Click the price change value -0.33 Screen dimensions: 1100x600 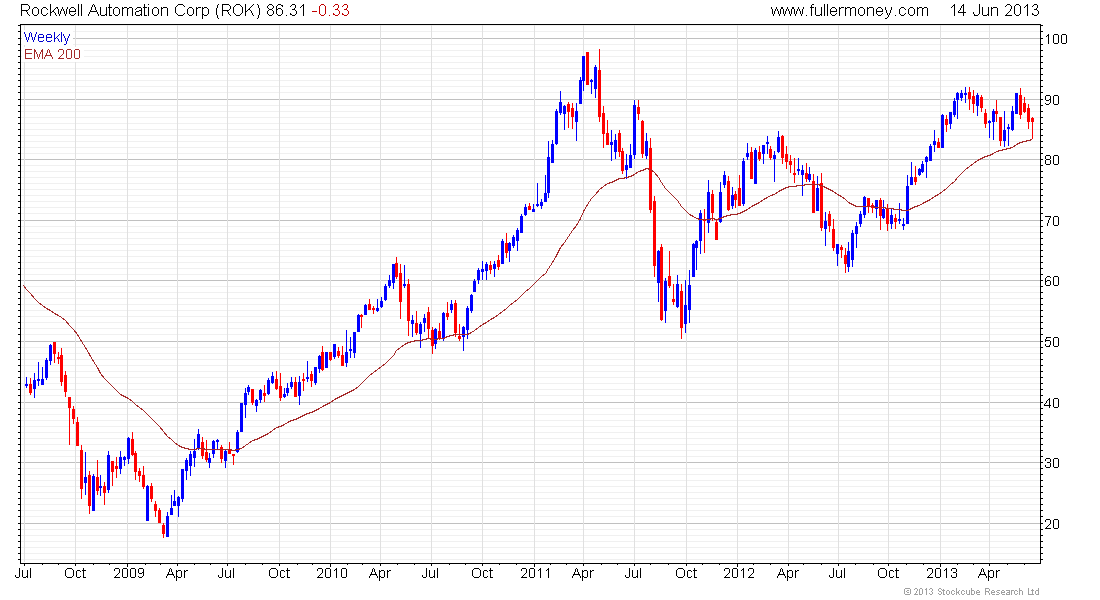[x=330, y=11]
